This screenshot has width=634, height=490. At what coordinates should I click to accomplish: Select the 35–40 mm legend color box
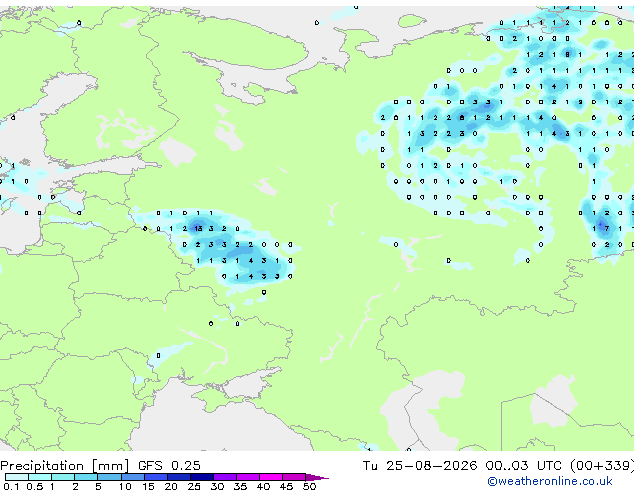tap(247, 477)
